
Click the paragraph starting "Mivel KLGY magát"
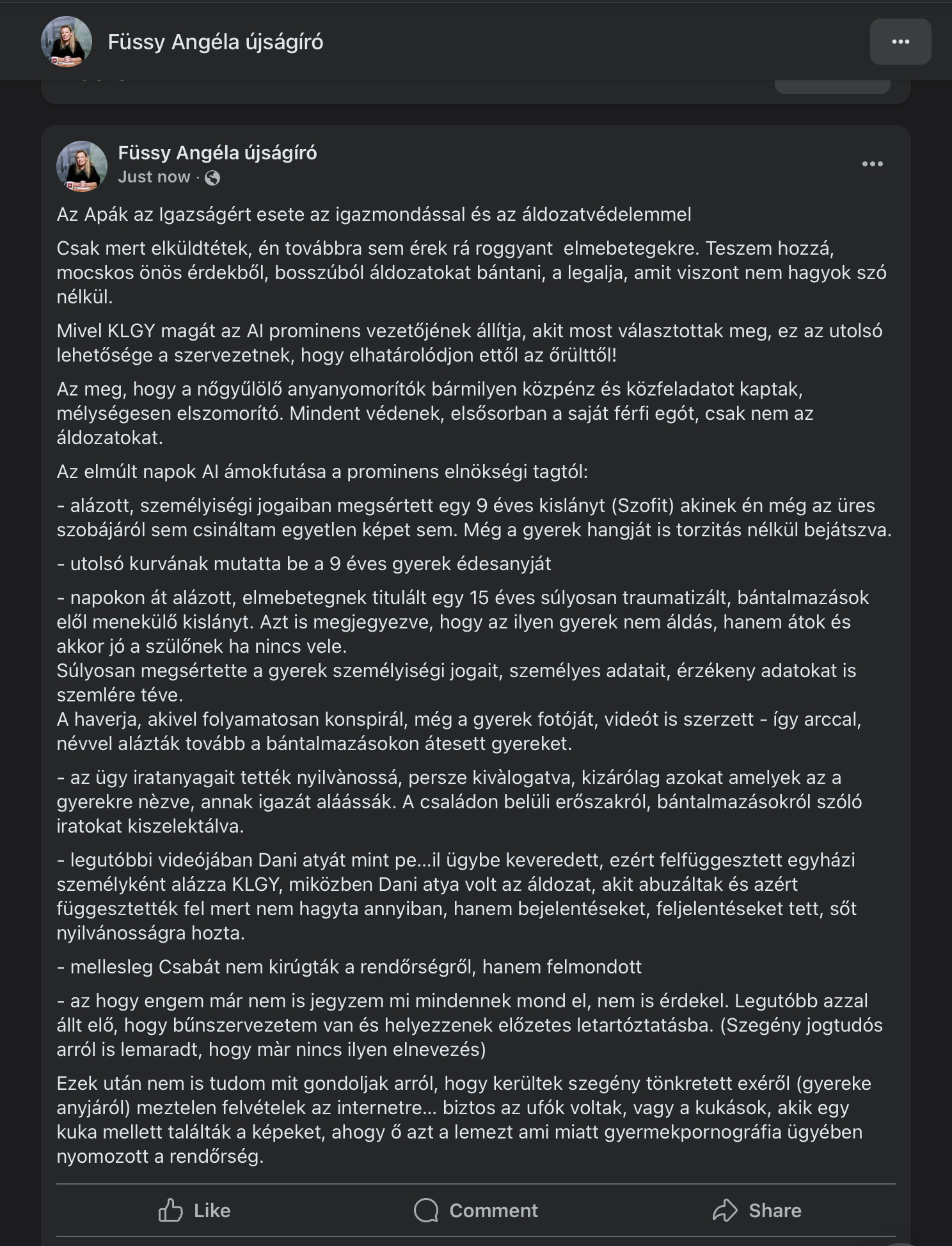(x=469, y=343)
